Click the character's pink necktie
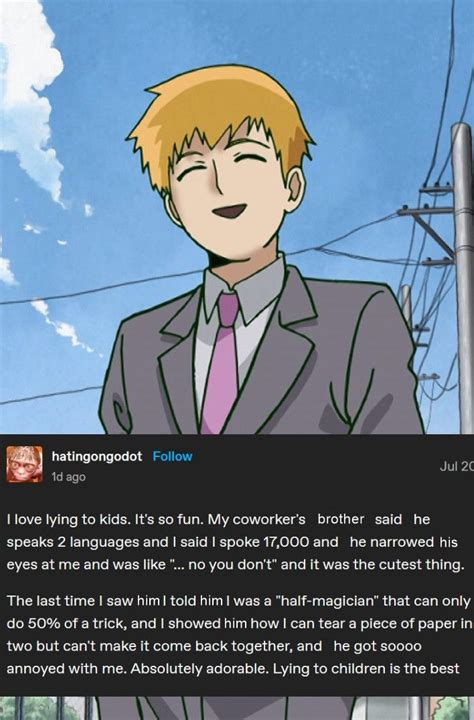 (223, 363)
